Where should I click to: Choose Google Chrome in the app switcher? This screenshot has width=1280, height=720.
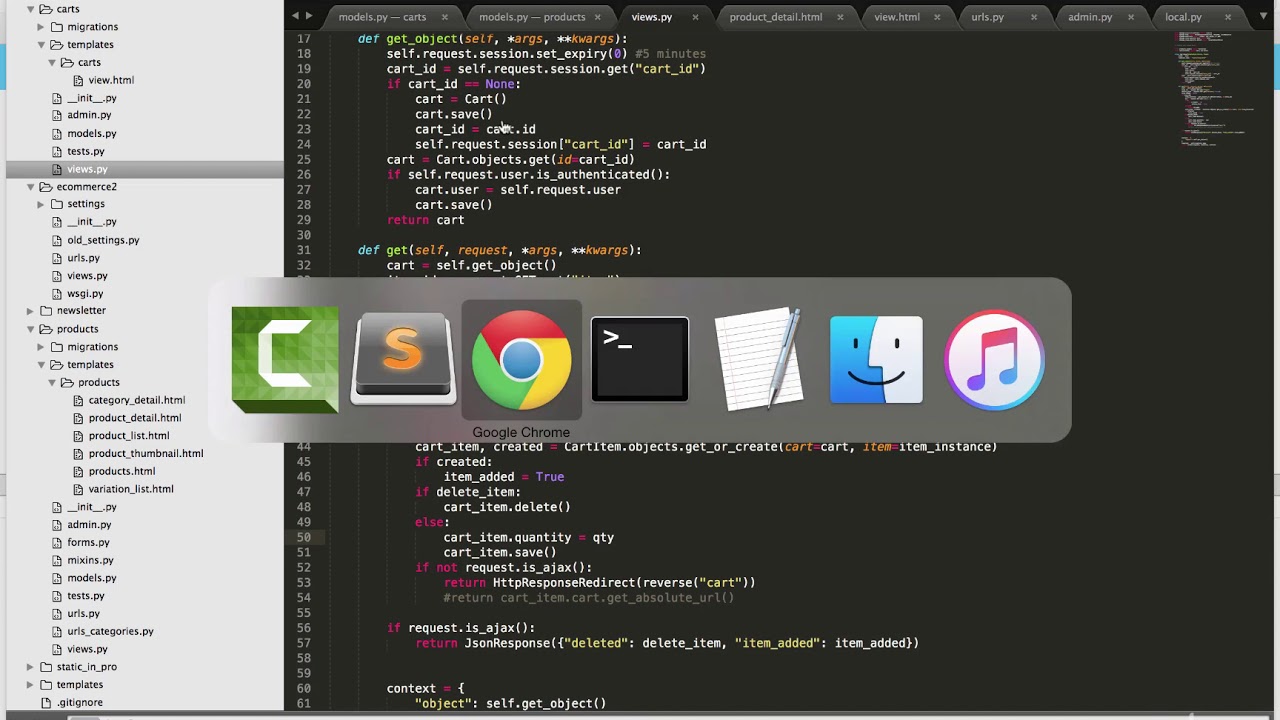521,360
